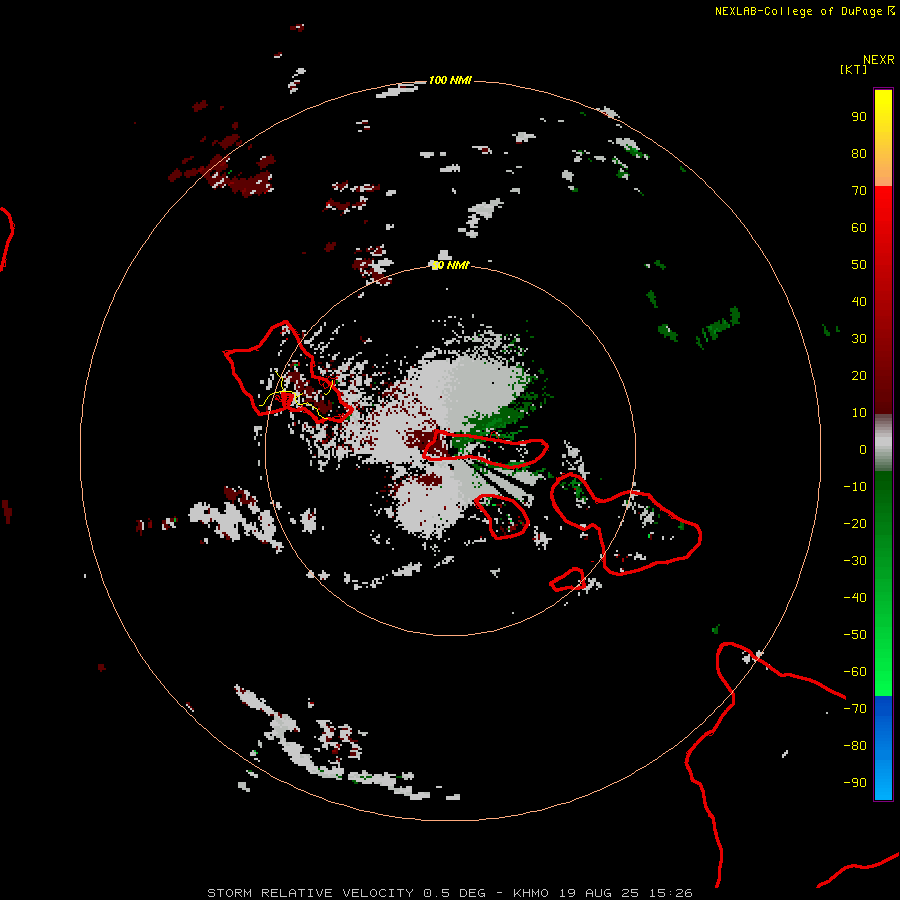Screen dimensions: 900x900
Task: Click the -50 value on the velocity scale
Action: (x=855, y=635)
